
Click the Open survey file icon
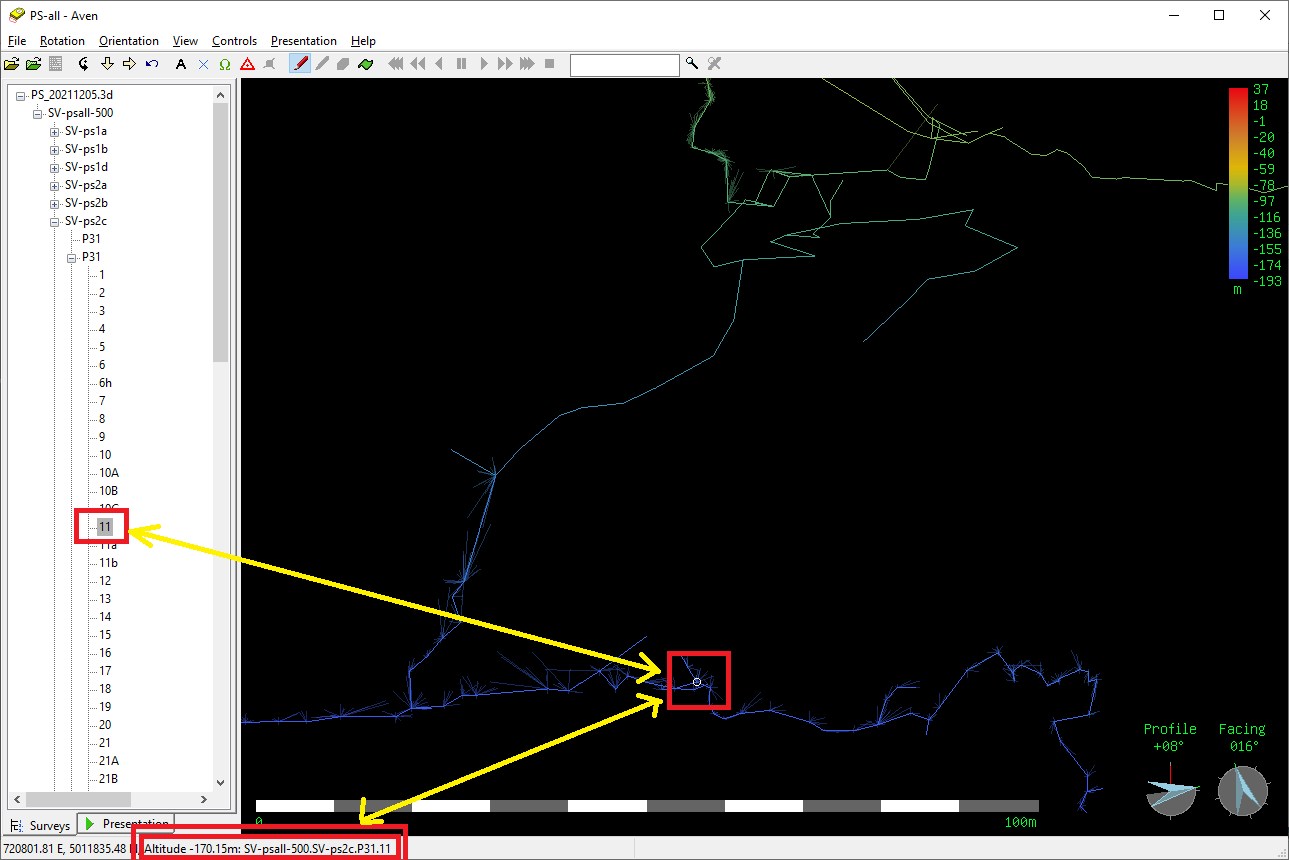coord(12,64)
